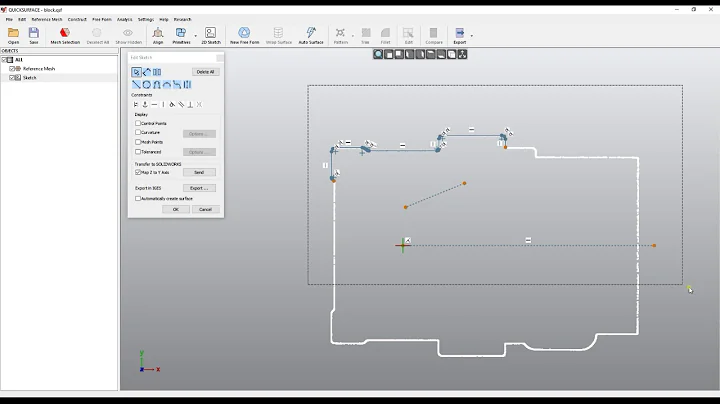This screenshot has height=404, width=720.
Task: Apply the vertical line constraint
Action: (163, 105)
